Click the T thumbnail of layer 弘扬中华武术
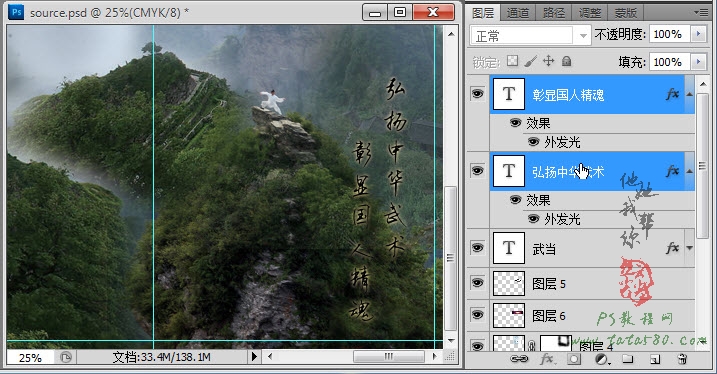The height and width of the screenshot is (374, 717). coord(508,171)
